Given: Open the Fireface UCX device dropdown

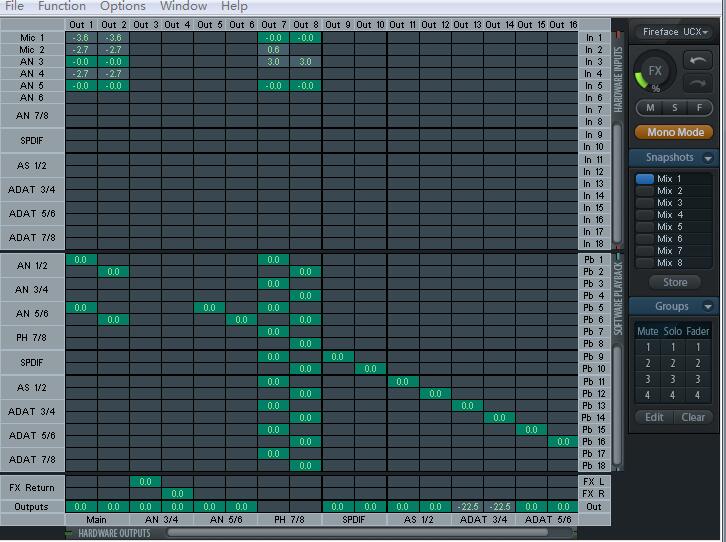Looking at the screenshot, I should pyautogui.click(x=675, y=32).
